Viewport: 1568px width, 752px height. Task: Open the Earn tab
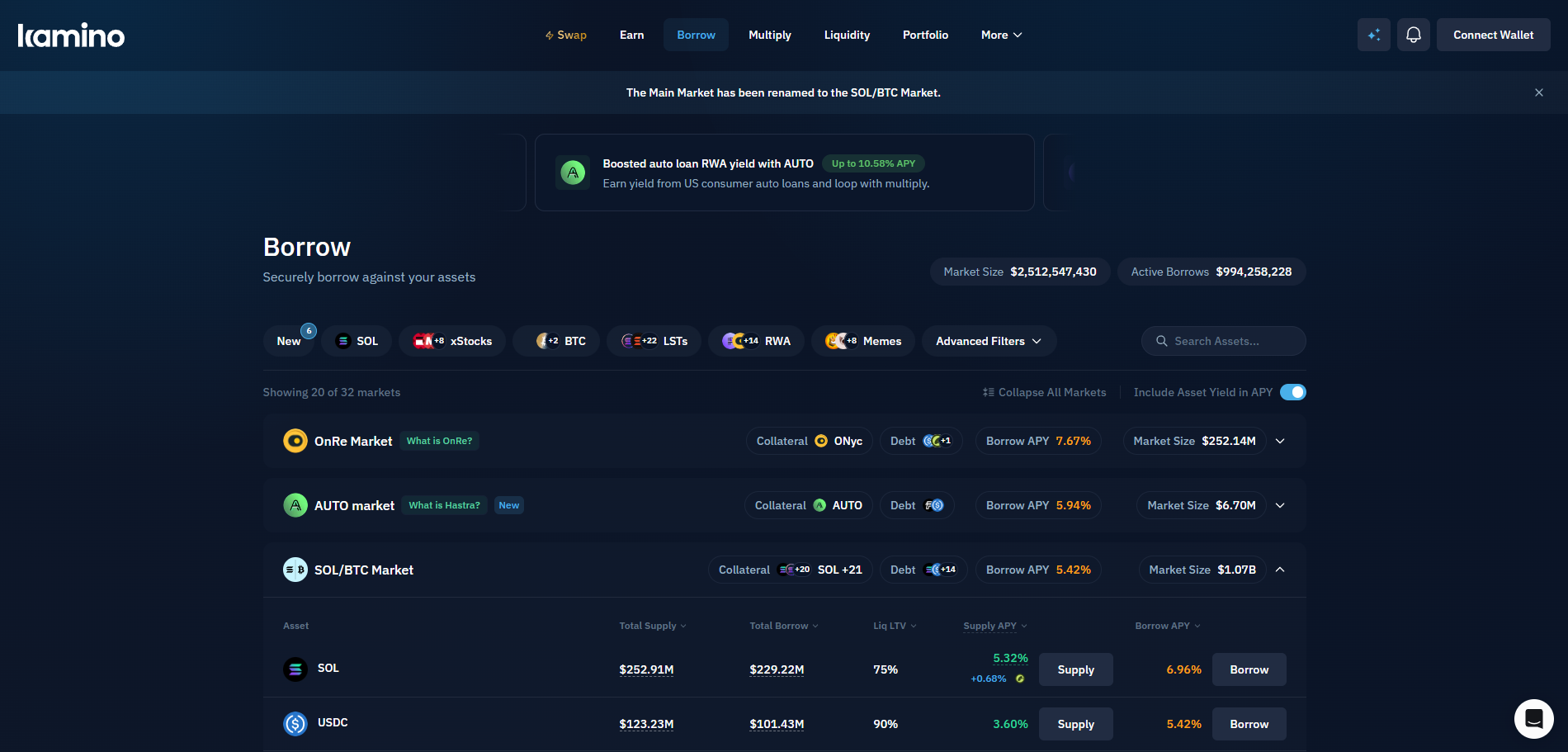pyautogui.click(x=631, y=35)
